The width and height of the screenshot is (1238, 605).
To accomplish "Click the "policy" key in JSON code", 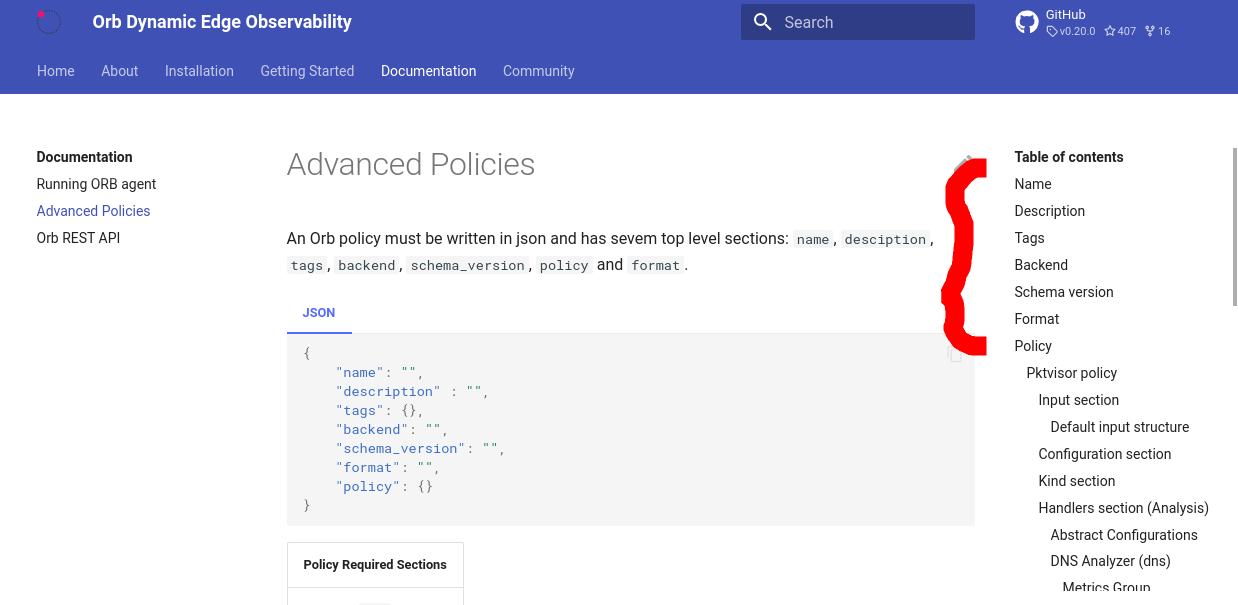I will point(368,487).
